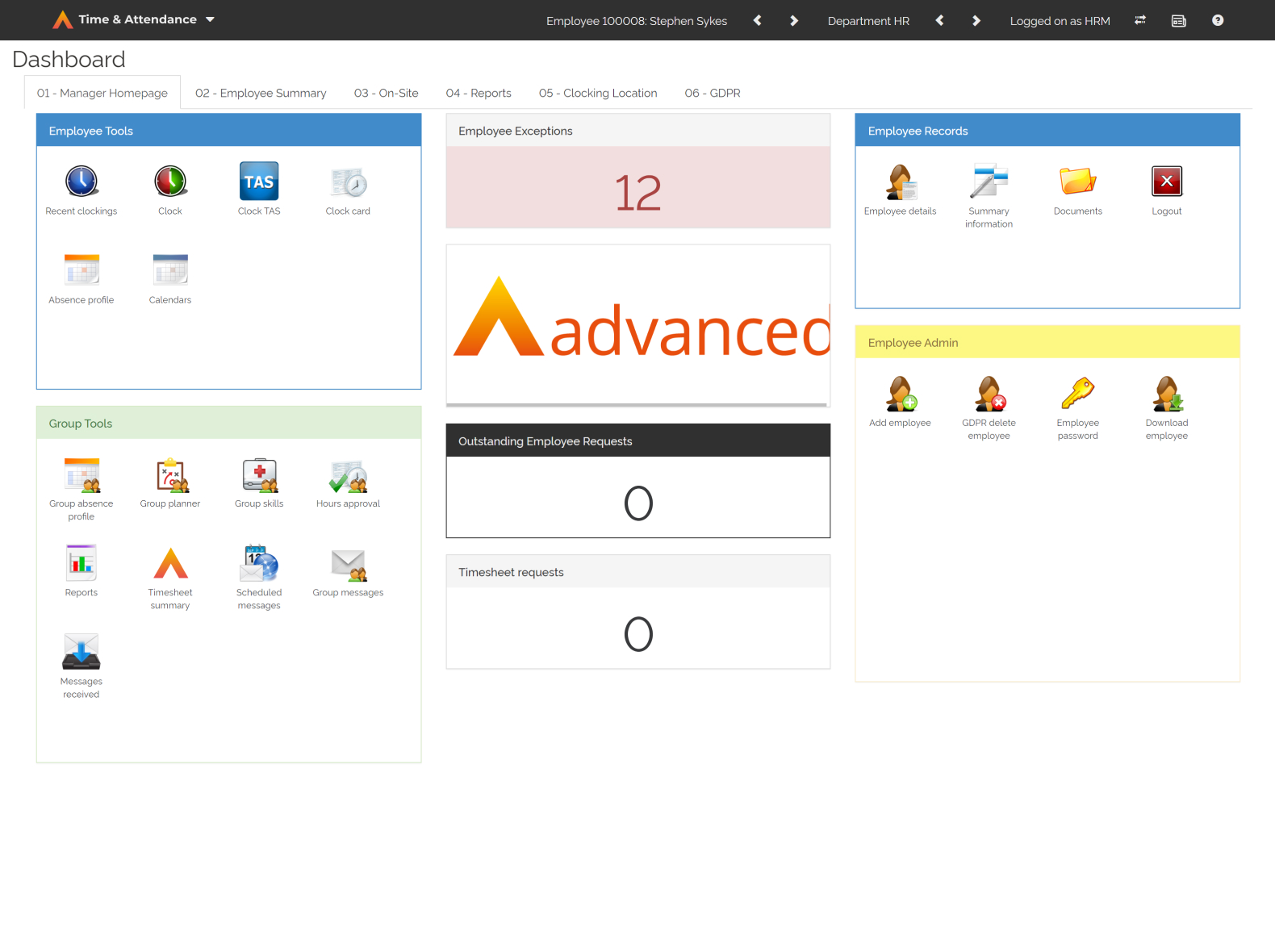Screen dimensions: 1275x952
Task: Click the switch user arrows icon
Action: pos(1140,20)
